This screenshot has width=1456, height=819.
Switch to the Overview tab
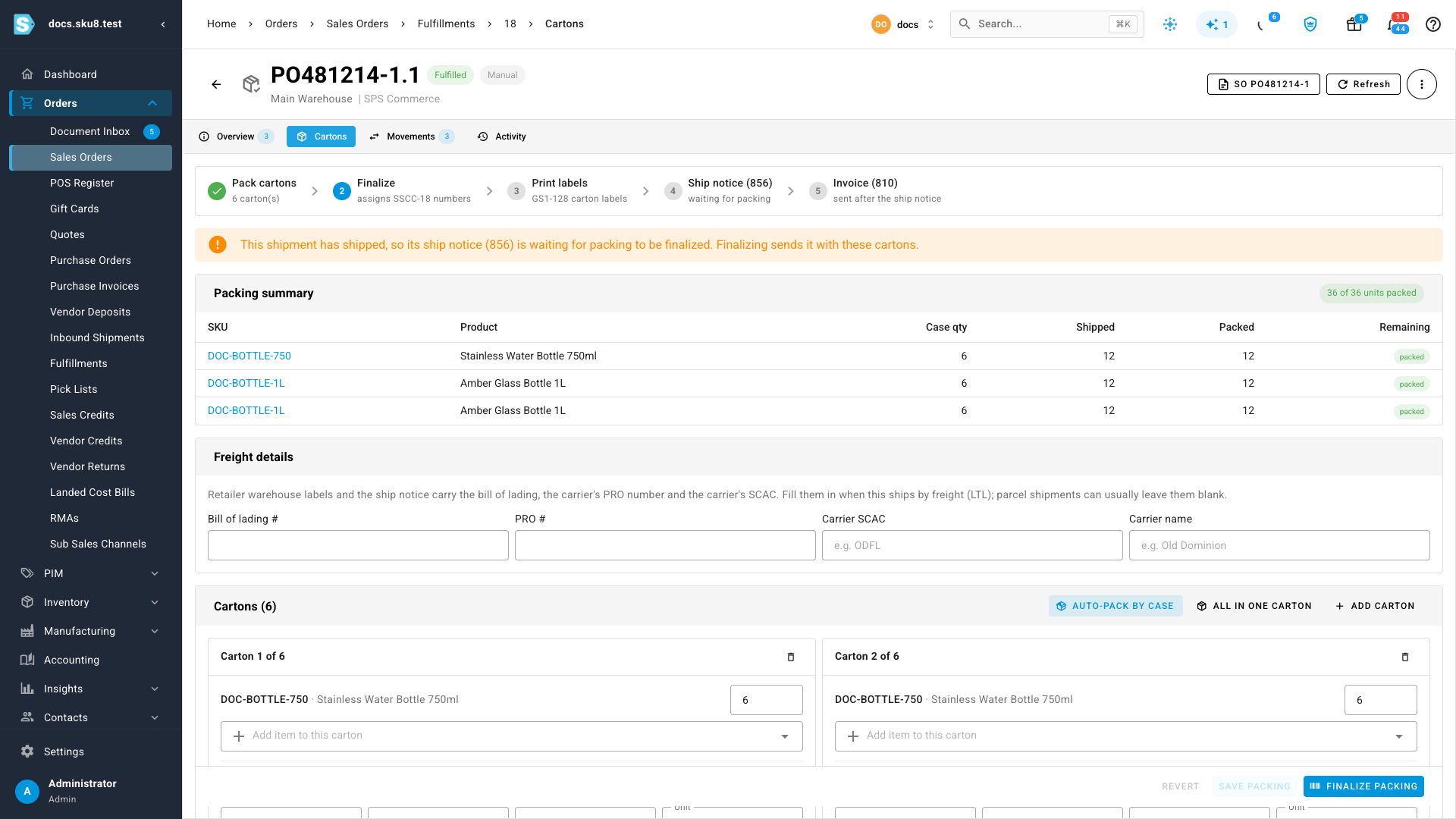point(236,136)
